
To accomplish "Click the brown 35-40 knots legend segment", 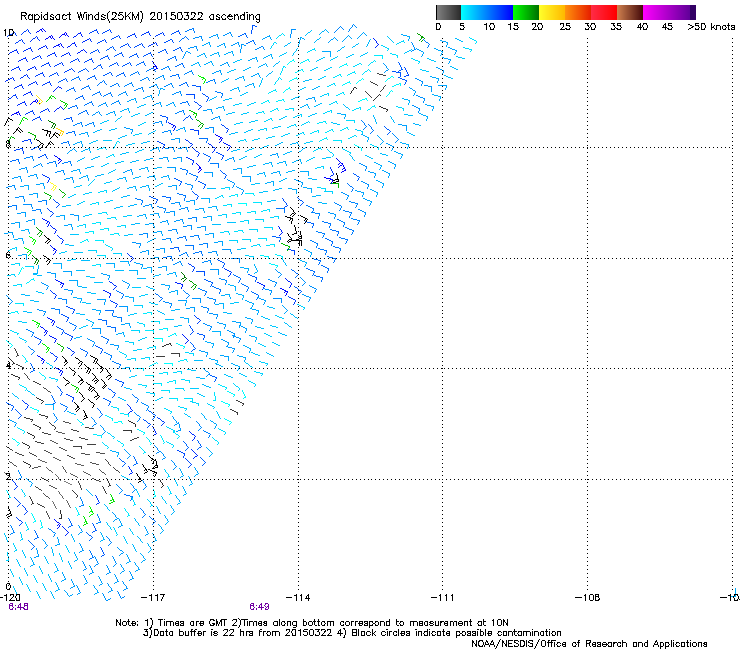I will [630, 12].
